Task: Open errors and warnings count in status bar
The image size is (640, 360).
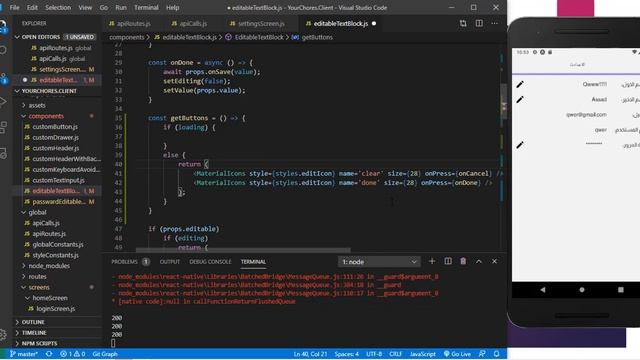Action: pyautogui.click(x=73, y=354)
